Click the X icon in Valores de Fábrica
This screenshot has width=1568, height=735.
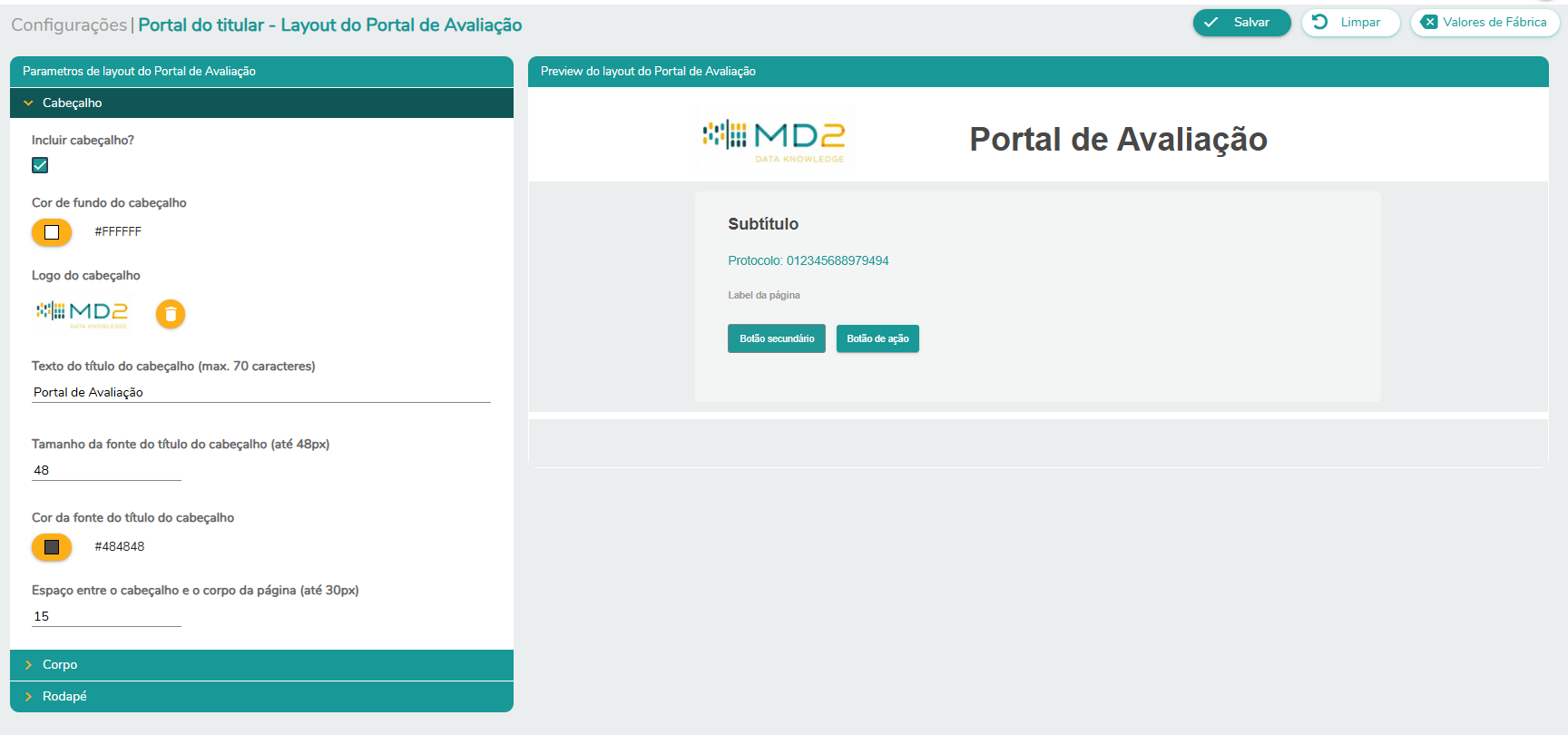(1429, 23)
